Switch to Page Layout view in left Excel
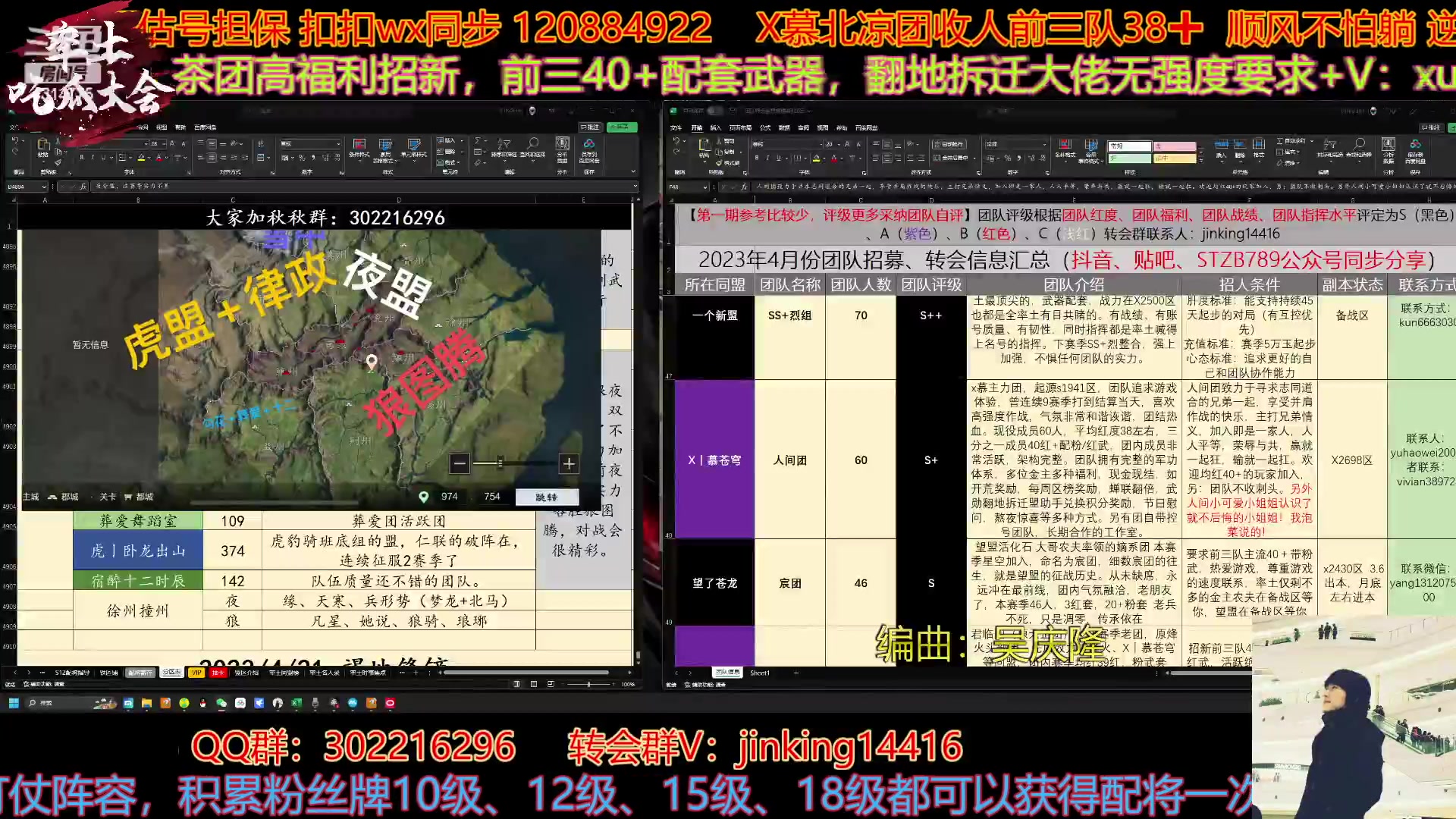 (x=534, y=684)
